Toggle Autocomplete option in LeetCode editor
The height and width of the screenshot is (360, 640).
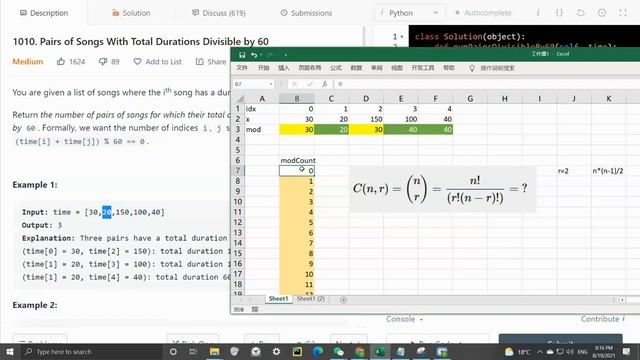tap(483, 13)
